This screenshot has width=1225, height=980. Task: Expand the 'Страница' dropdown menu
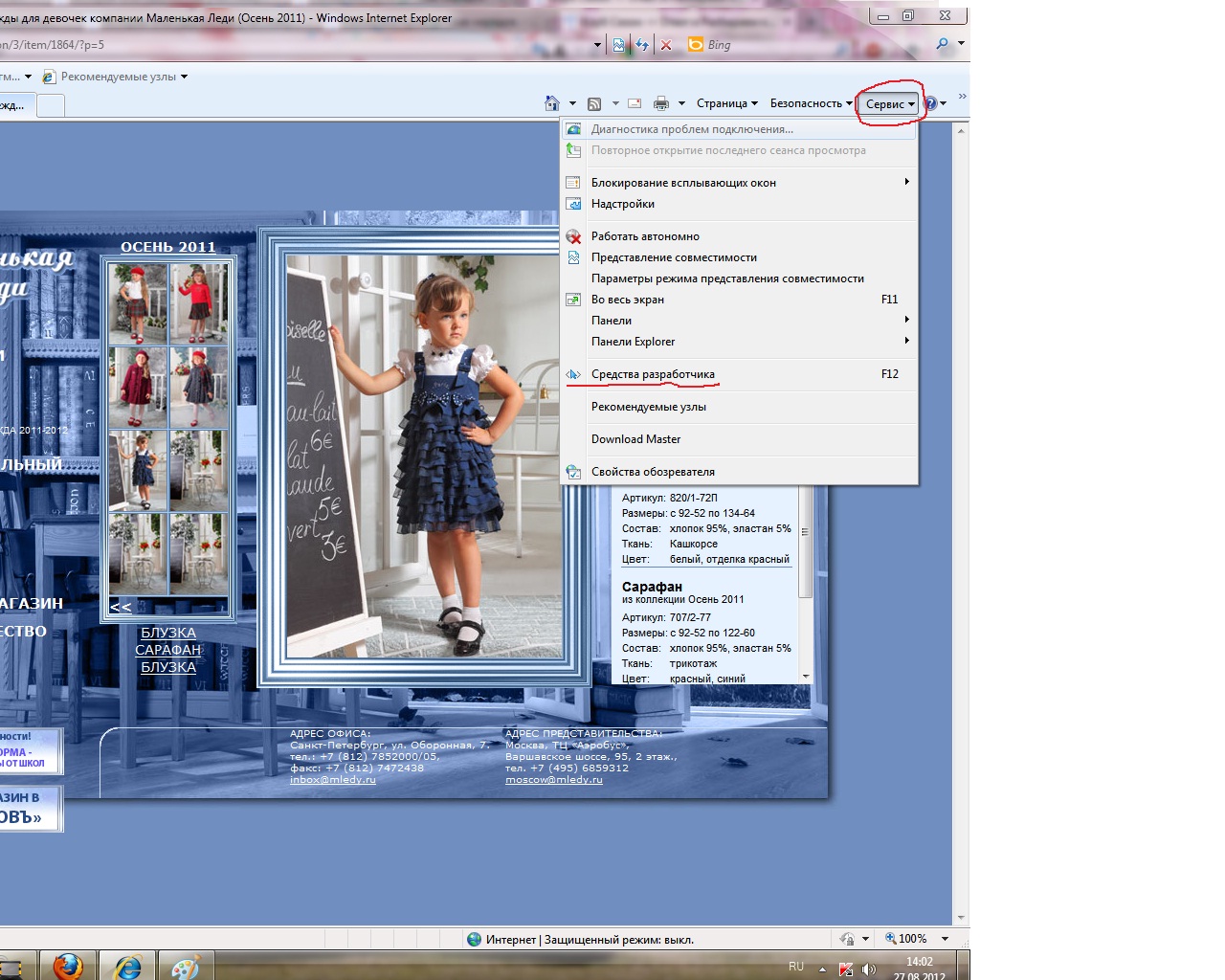click(726, 103)
